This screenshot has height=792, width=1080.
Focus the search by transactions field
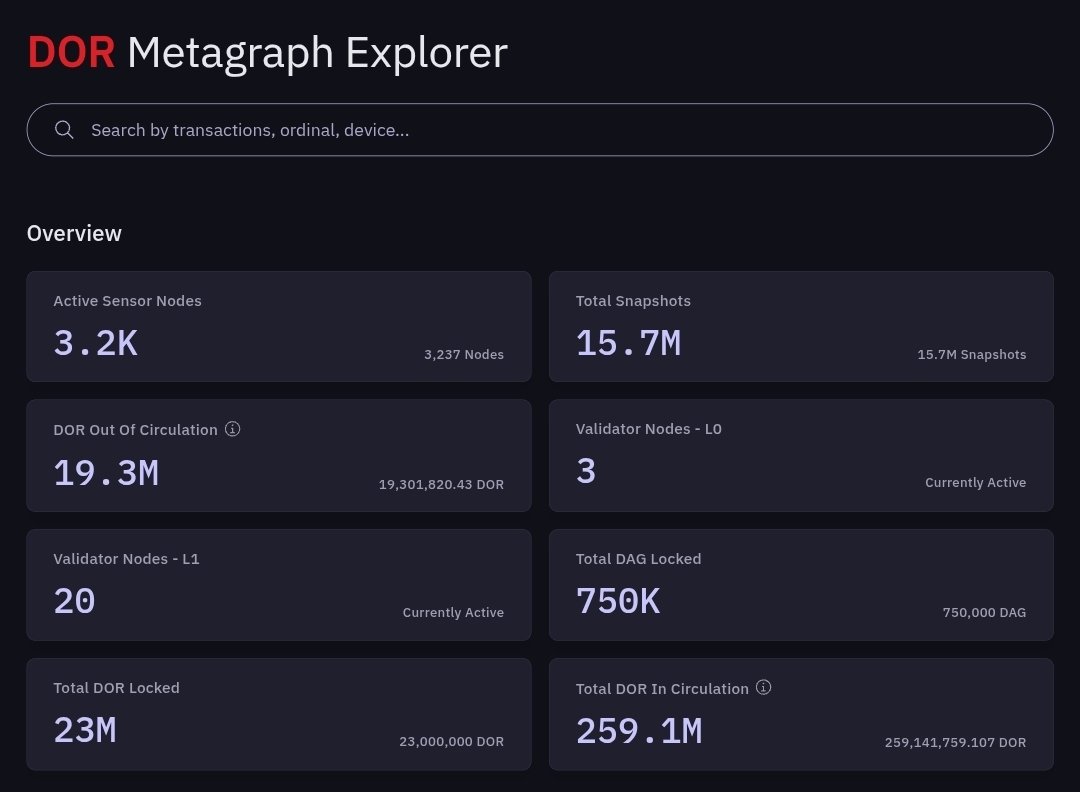[540, 129]
